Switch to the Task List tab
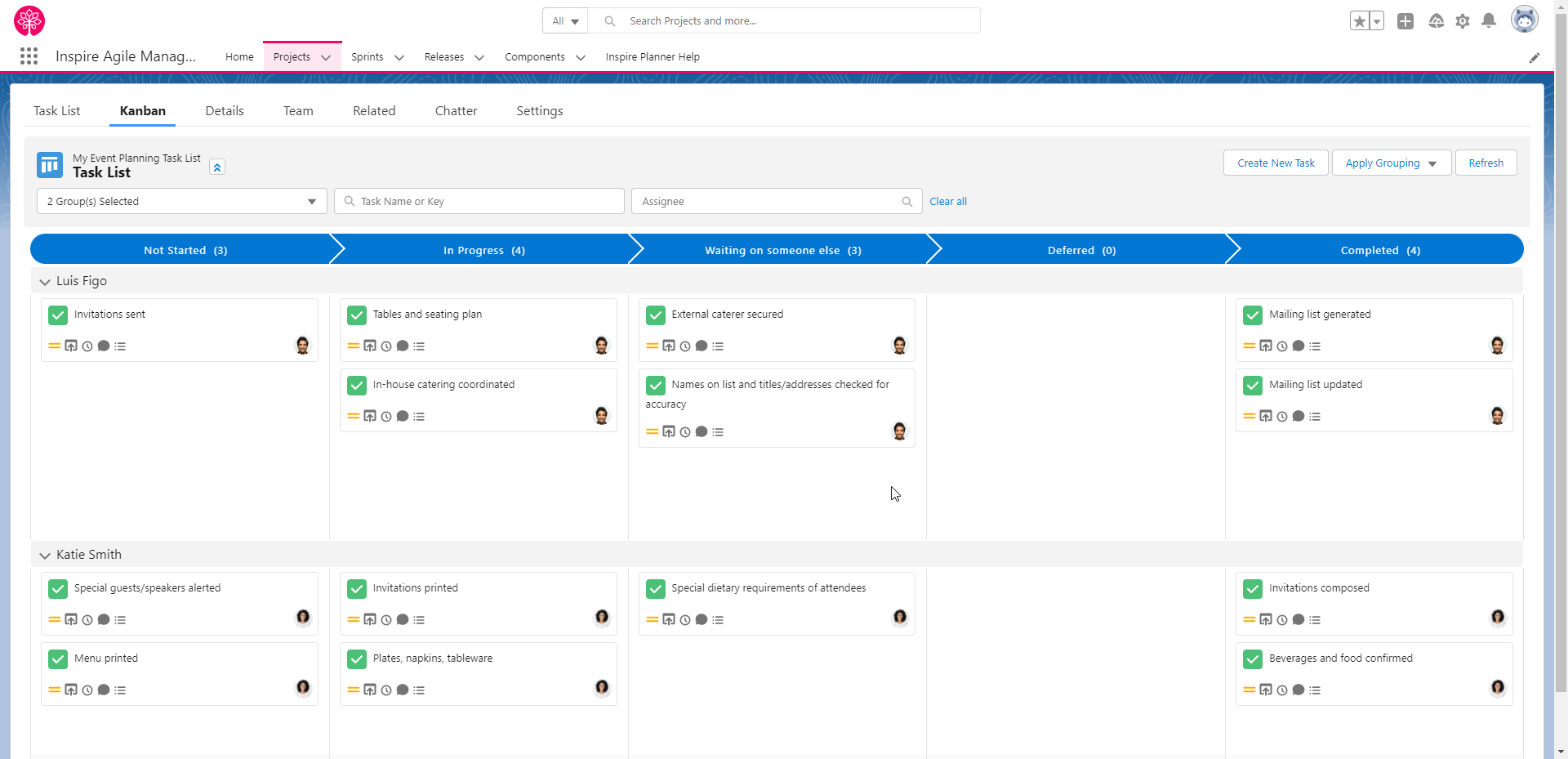Viewport: 1568px width, 759px height. coord(57,111)
